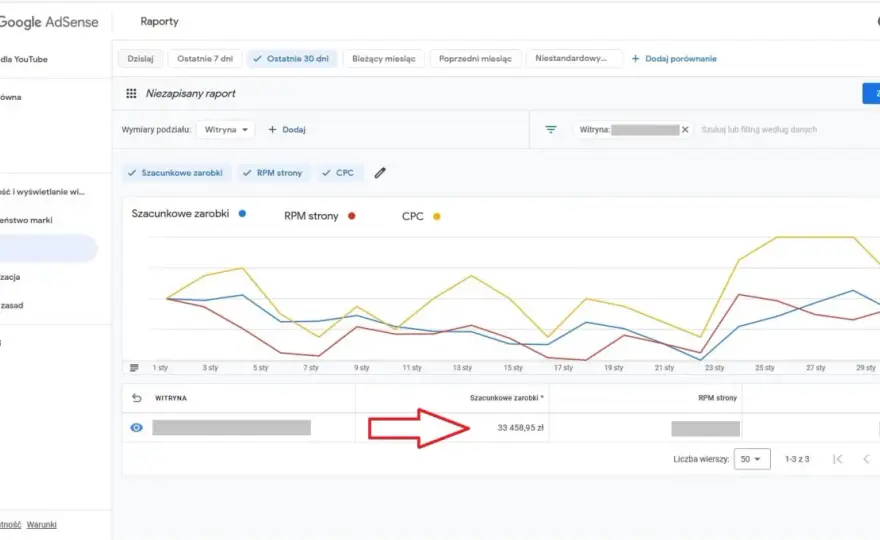880x540 pixels.
Task: Click the blue Szacunkowe zarobki legend dot
Action: [242, 213]
